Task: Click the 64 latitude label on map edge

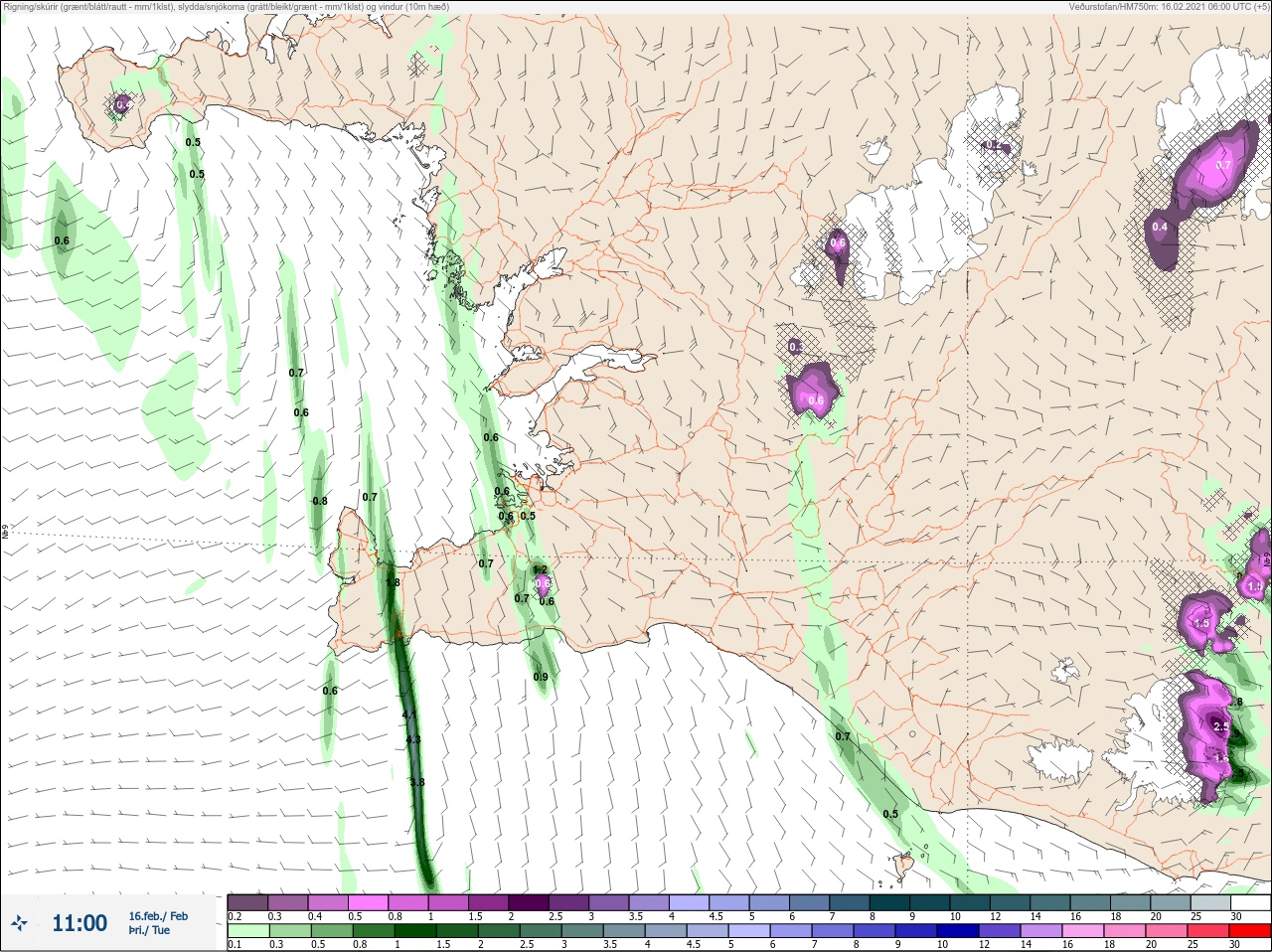Action: tap(5, 532)
